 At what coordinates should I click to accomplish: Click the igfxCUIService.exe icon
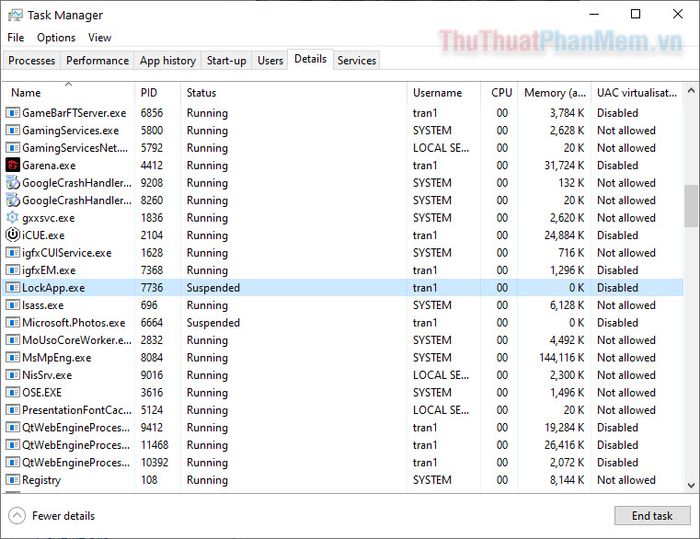coord(12,253)
